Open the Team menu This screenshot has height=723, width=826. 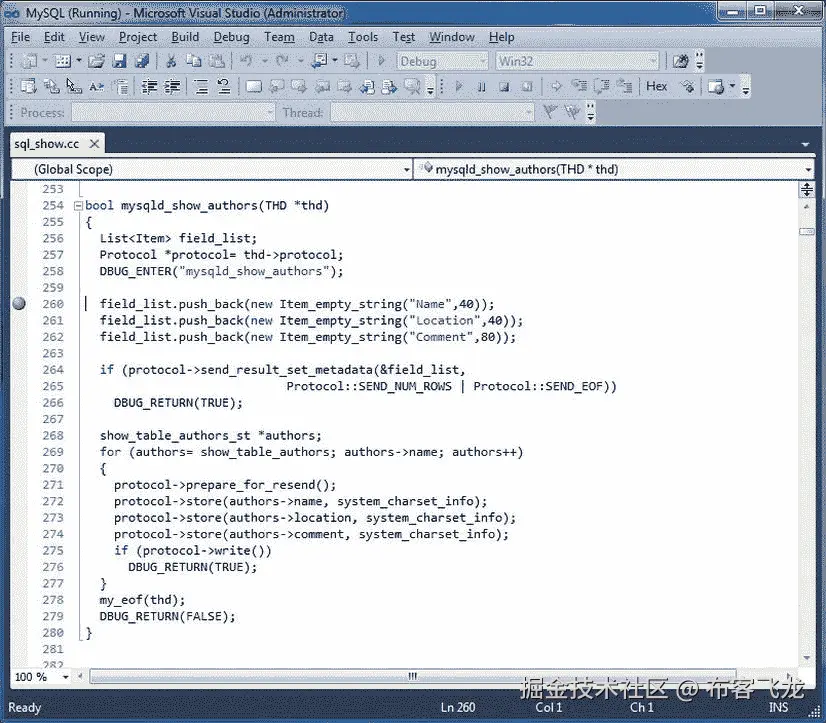point(279,37)
